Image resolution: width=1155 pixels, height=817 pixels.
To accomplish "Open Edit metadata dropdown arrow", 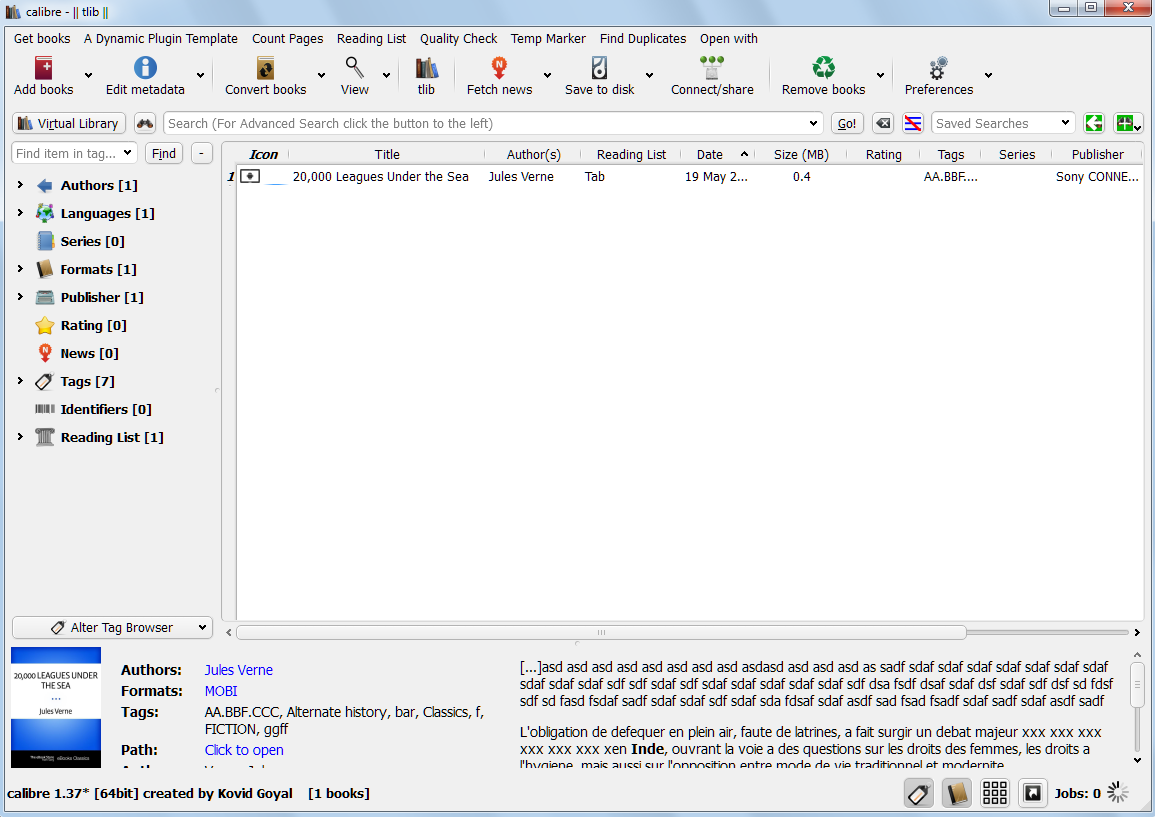I will (x=200, y=75).
